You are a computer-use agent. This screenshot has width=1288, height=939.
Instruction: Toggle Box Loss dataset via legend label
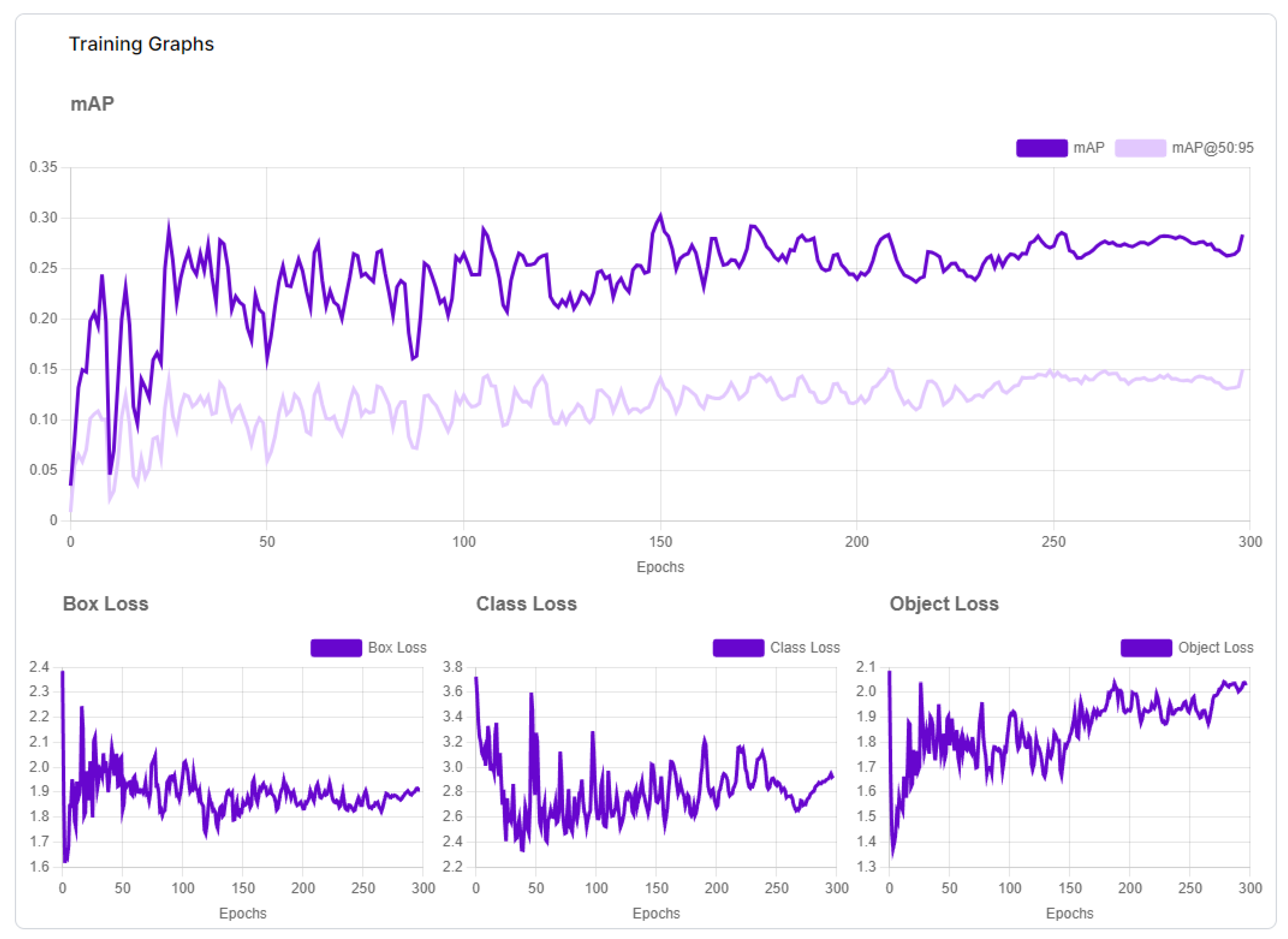[397, 647]
